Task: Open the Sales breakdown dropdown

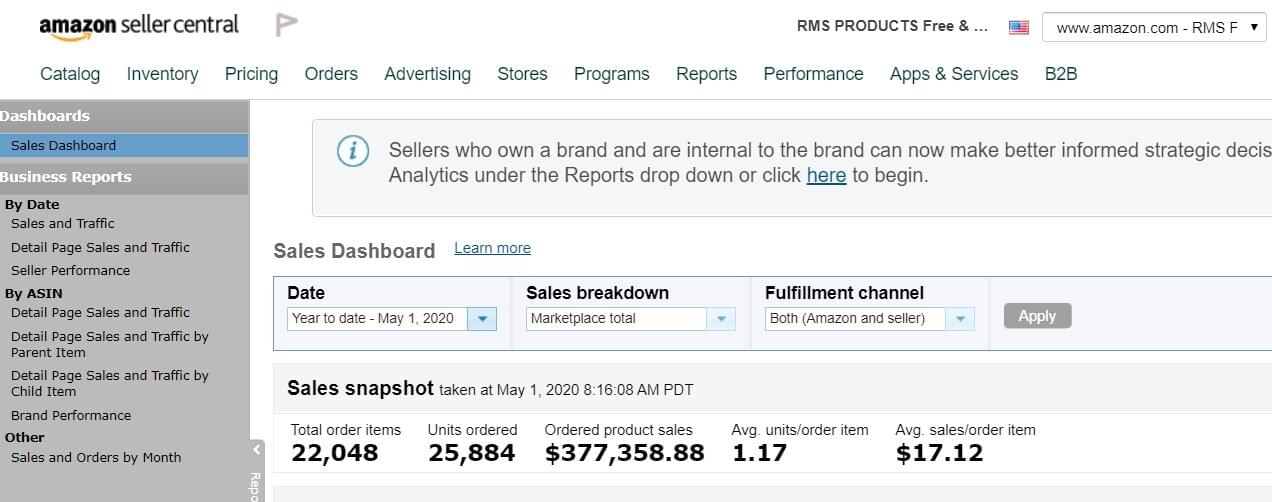Action: 721,319
